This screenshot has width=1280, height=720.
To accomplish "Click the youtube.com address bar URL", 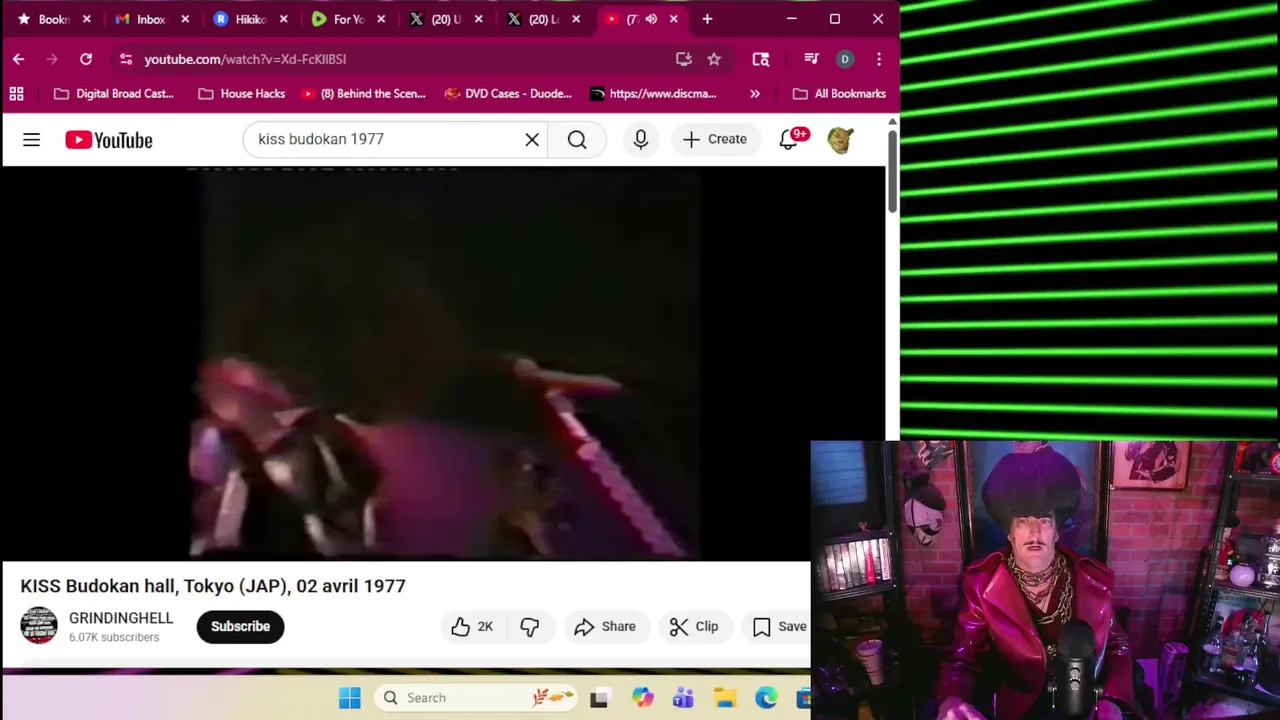I will pos(245,59).
